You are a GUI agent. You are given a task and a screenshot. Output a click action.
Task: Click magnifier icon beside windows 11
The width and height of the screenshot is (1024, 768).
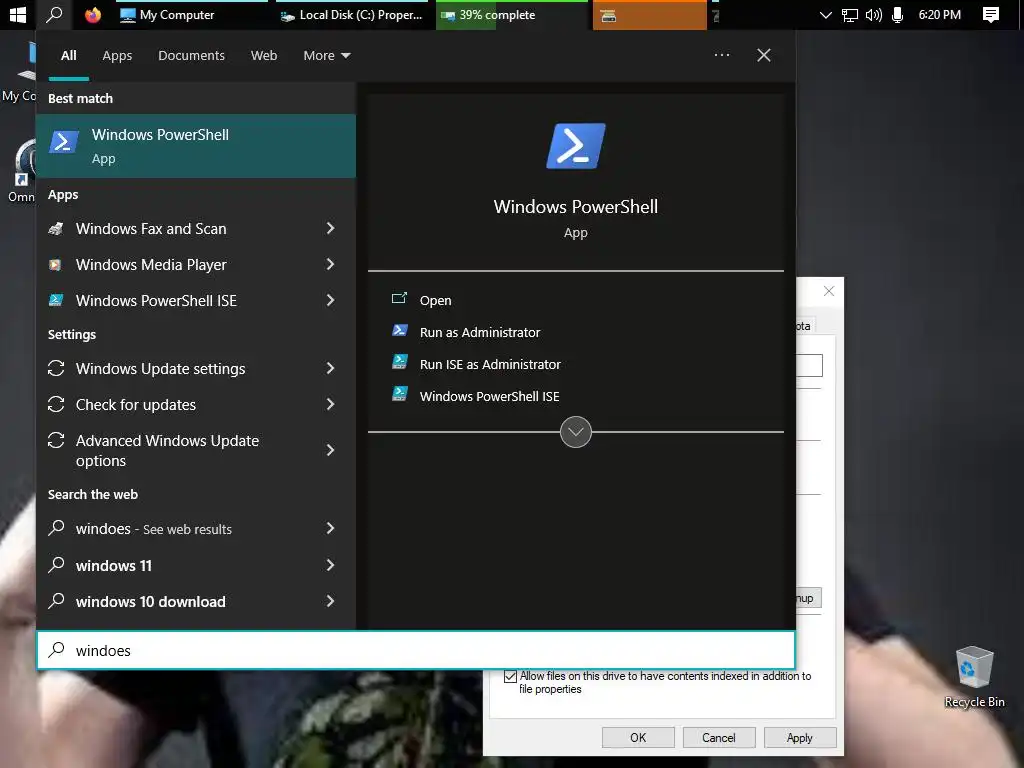pyautogui.click(x=57, y=564)
